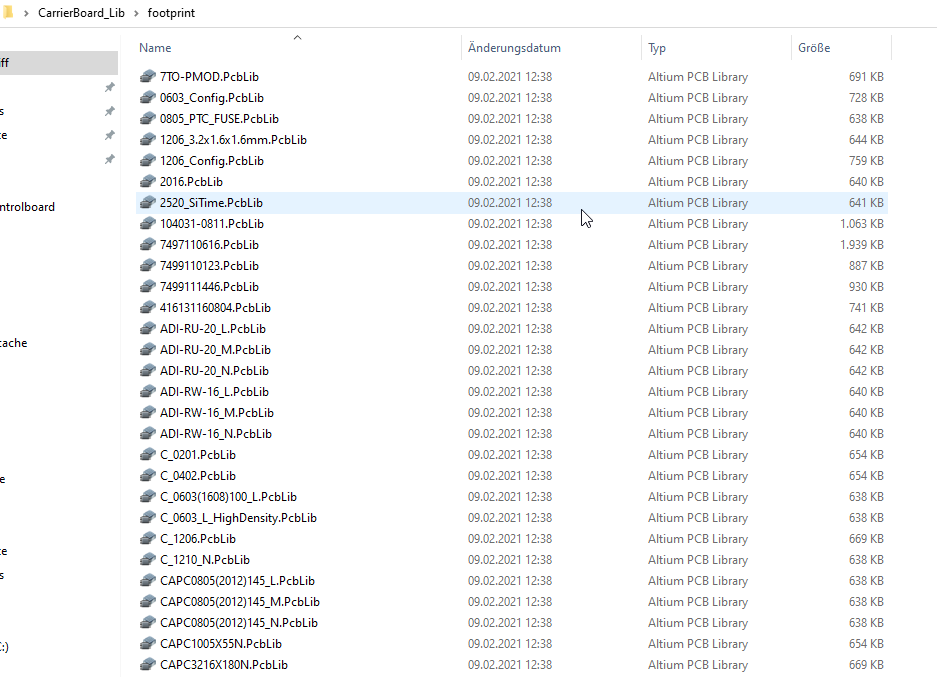Select the C_0201.PcbLib library icon
937x677 pixels.
point(148,455)
